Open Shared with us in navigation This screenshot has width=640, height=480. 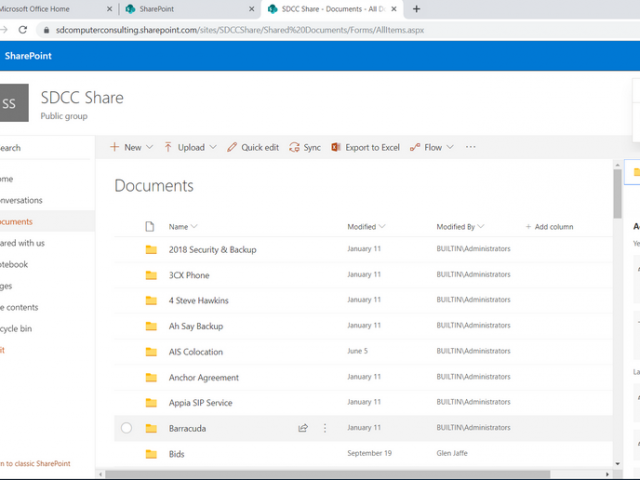click(22, 243)
